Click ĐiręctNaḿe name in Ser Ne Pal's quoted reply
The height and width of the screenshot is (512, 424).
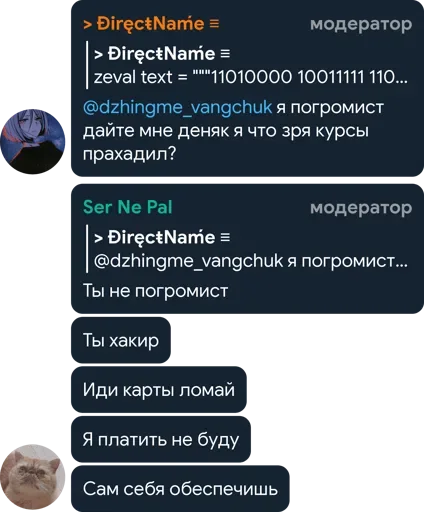[x=162, y=237]
